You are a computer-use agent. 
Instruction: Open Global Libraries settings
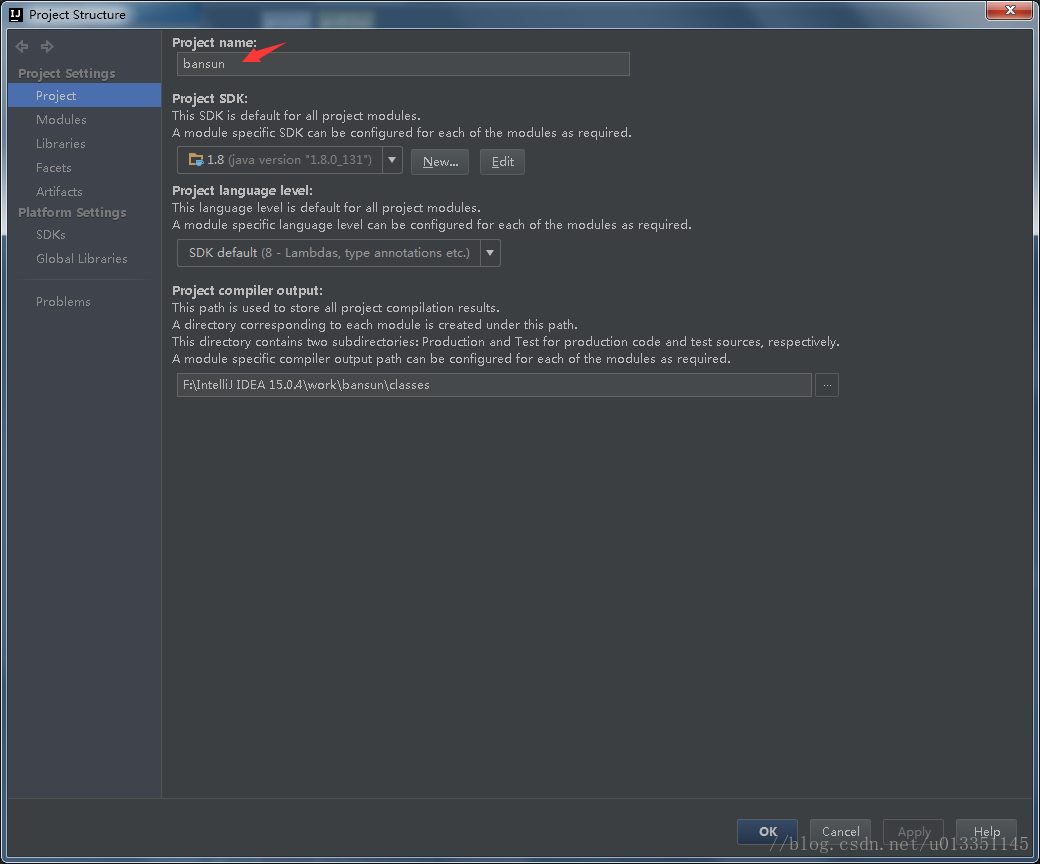click(x=82, y=259)
